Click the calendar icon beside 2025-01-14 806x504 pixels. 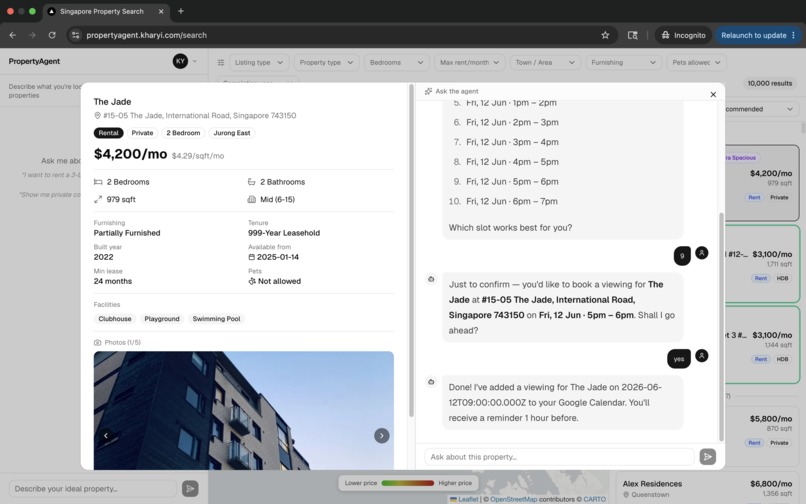[251, 257]
